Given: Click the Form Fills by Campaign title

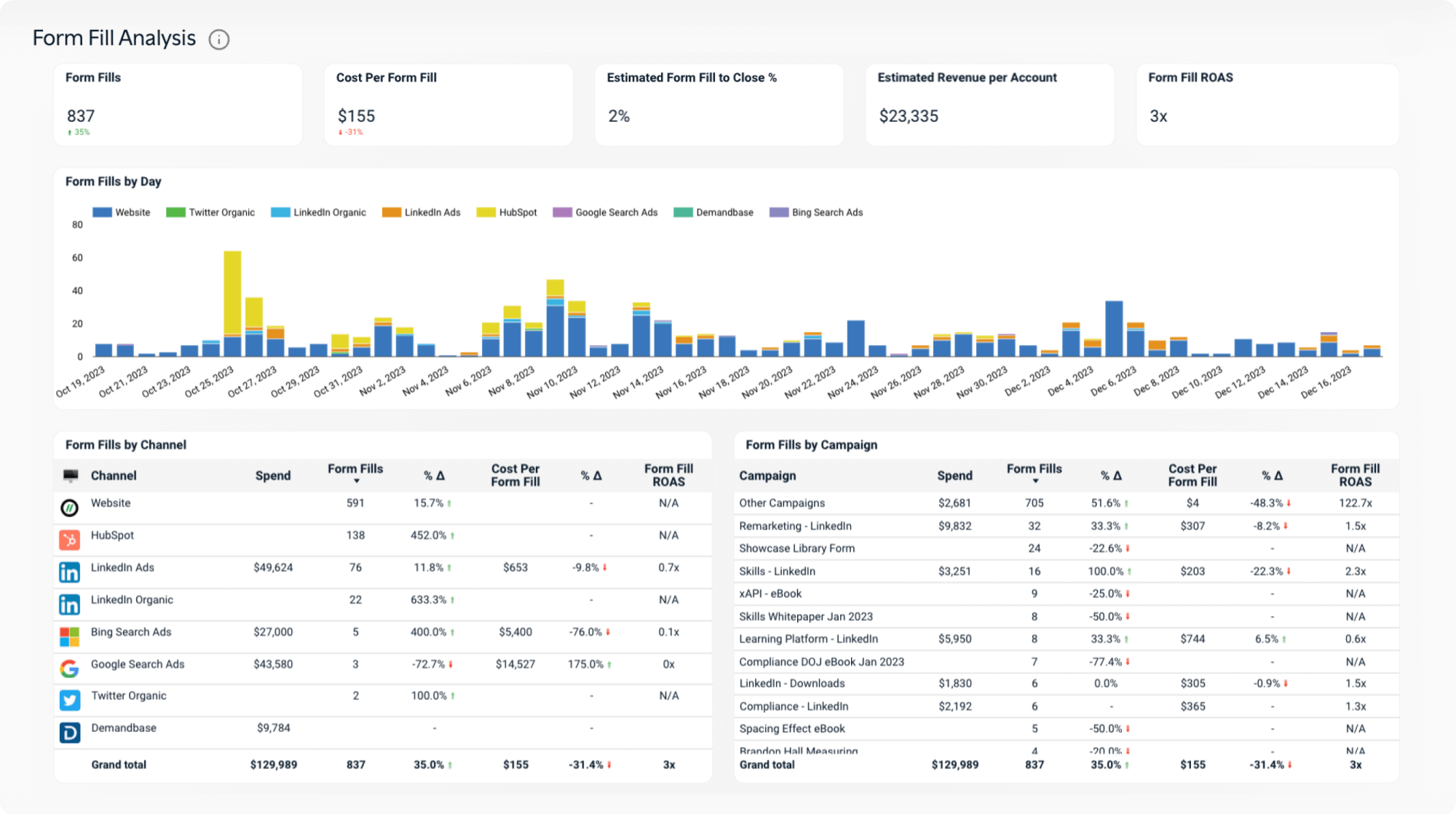Looking at the screenshot, I should click(x=811, y=445).
